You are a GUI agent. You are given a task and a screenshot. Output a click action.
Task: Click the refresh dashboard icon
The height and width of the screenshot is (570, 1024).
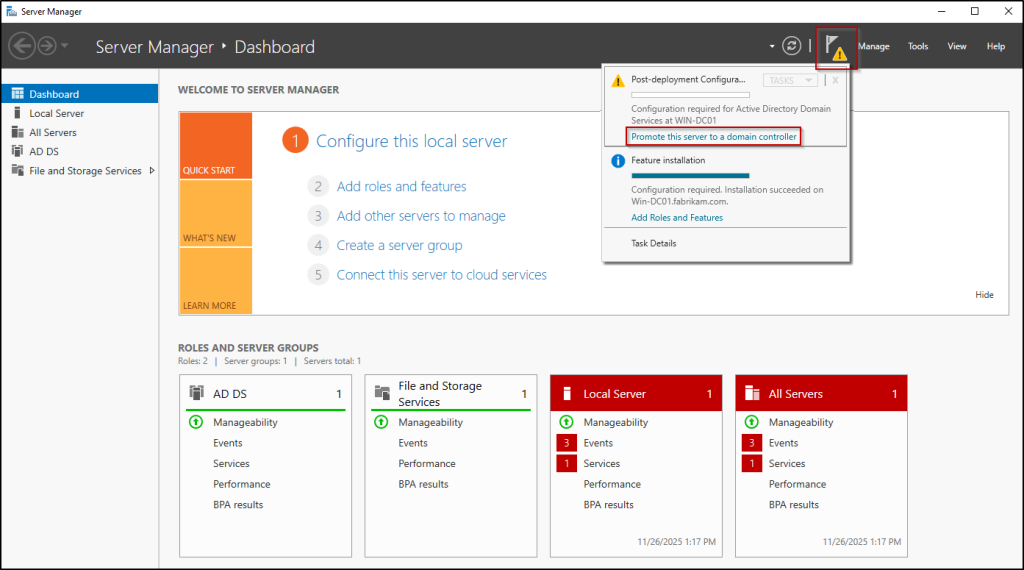(x=792, y=46)
